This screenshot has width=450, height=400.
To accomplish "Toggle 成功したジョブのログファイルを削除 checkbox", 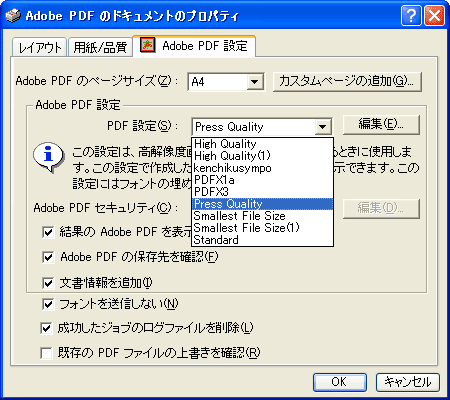I will point(46,328).
